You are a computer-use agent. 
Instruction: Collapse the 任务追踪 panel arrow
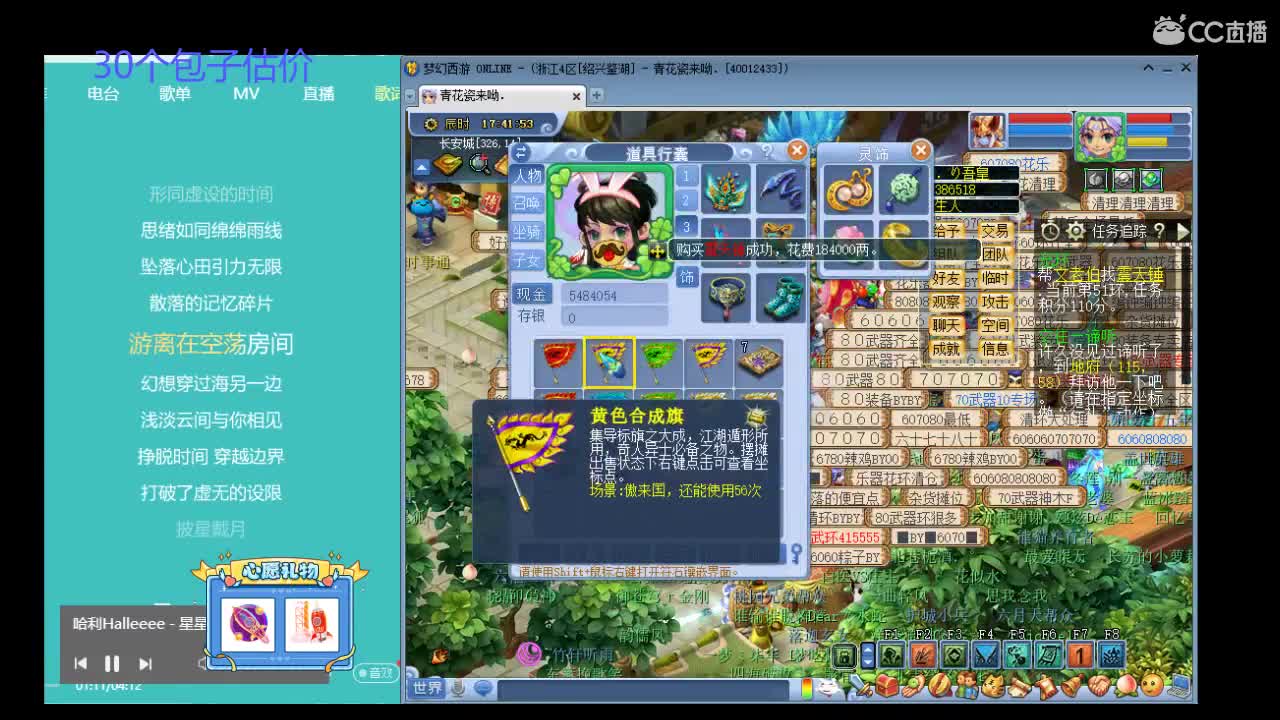[x=1182, y=231]
